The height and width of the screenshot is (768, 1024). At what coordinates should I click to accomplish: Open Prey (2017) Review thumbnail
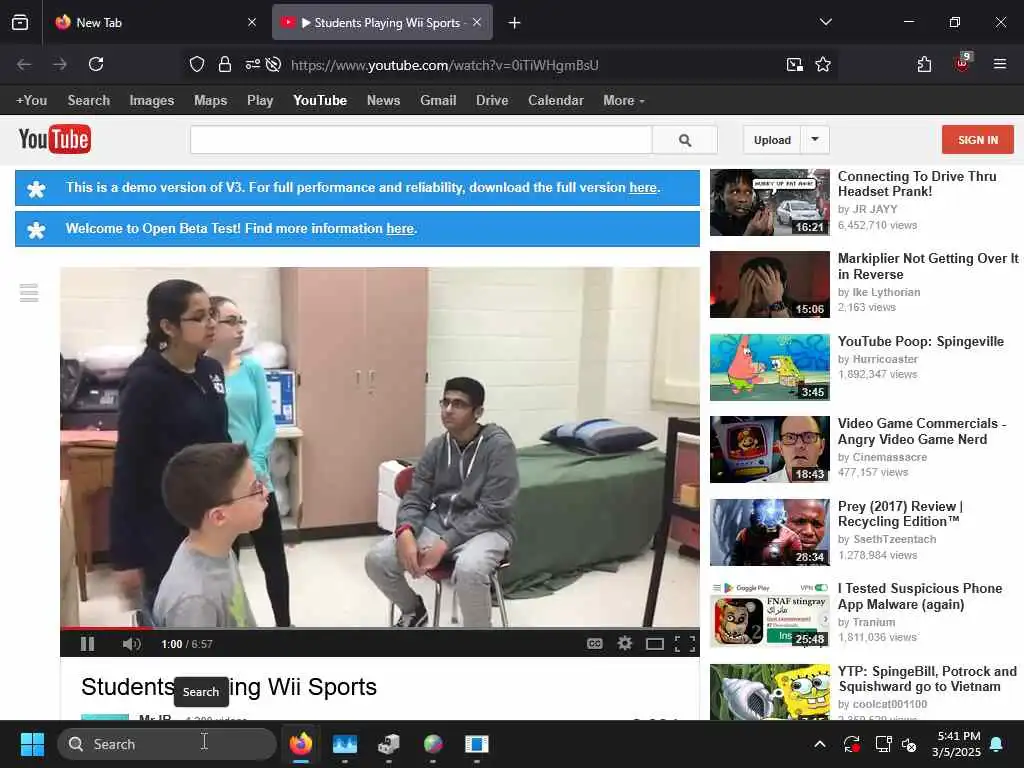tap(770, 532)
